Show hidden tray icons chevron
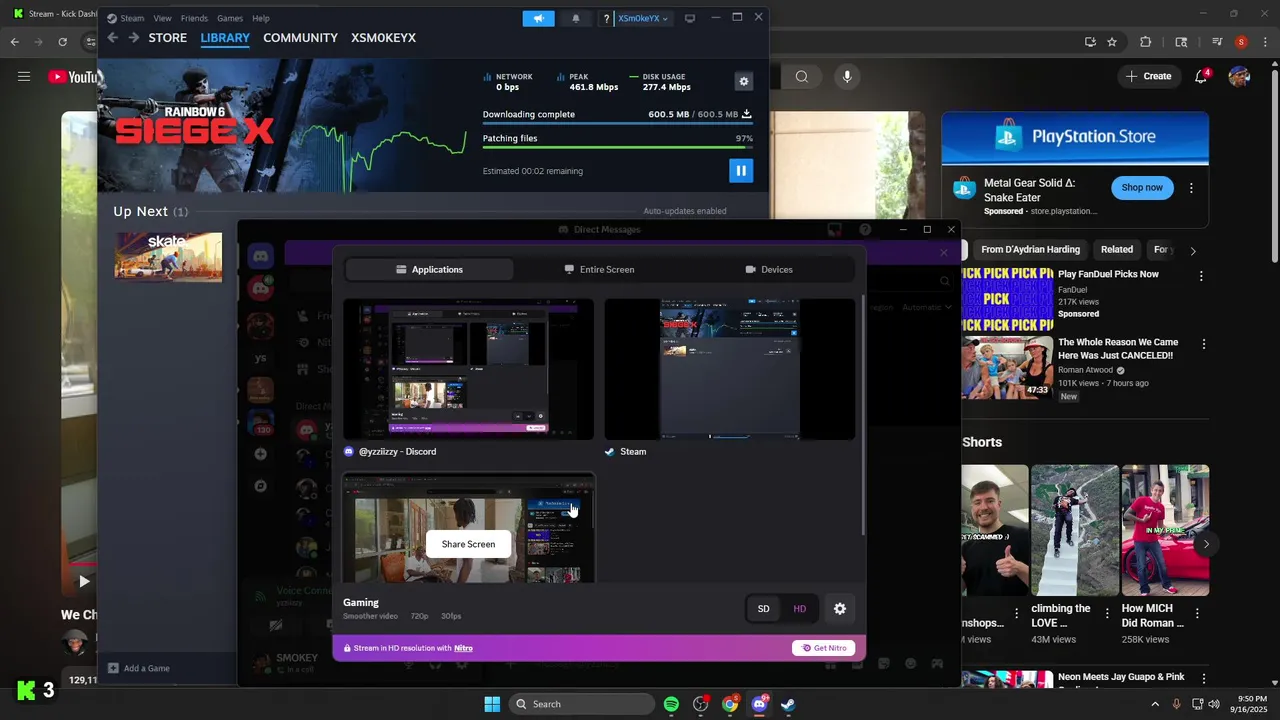The height and width of the screenshot is (720, 1280). (x=1155, y=704)
